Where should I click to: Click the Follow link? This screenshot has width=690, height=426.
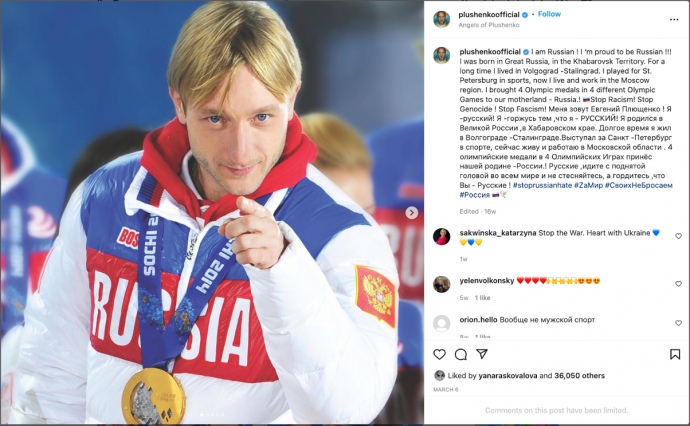click(x=549, y=14)
